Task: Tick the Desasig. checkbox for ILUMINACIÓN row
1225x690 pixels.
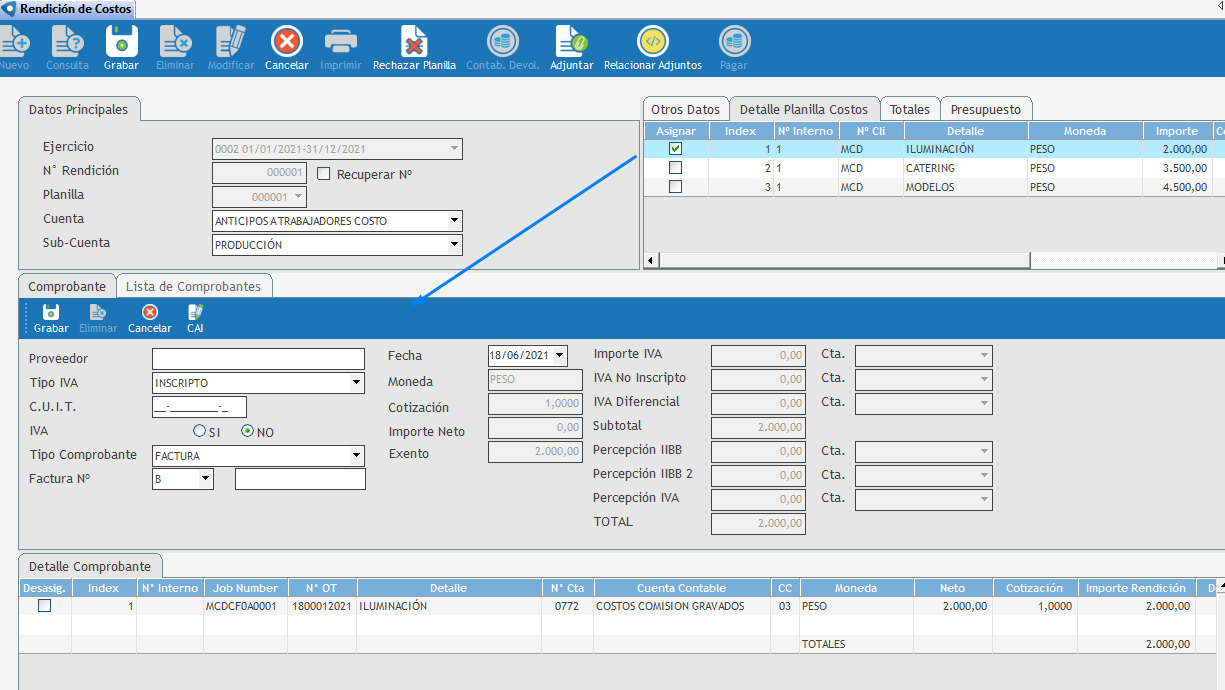Action: pyautogui.click(x=44, y=606)
